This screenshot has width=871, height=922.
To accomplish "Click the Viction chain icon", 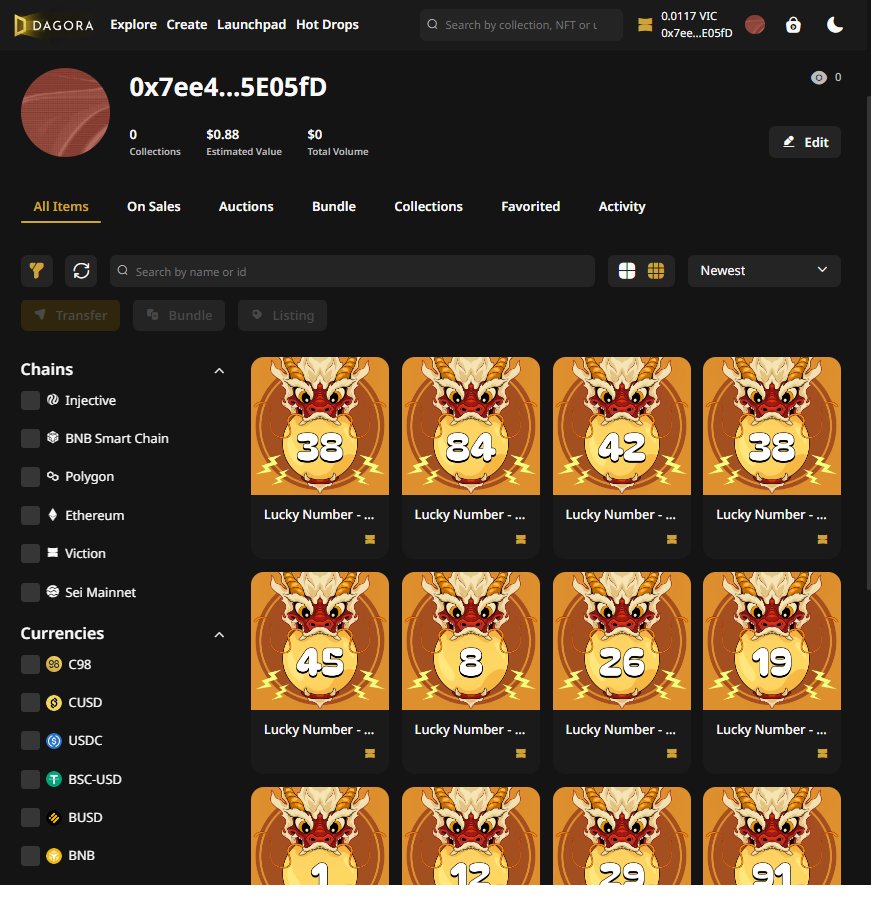I will (x=53, y=552).
